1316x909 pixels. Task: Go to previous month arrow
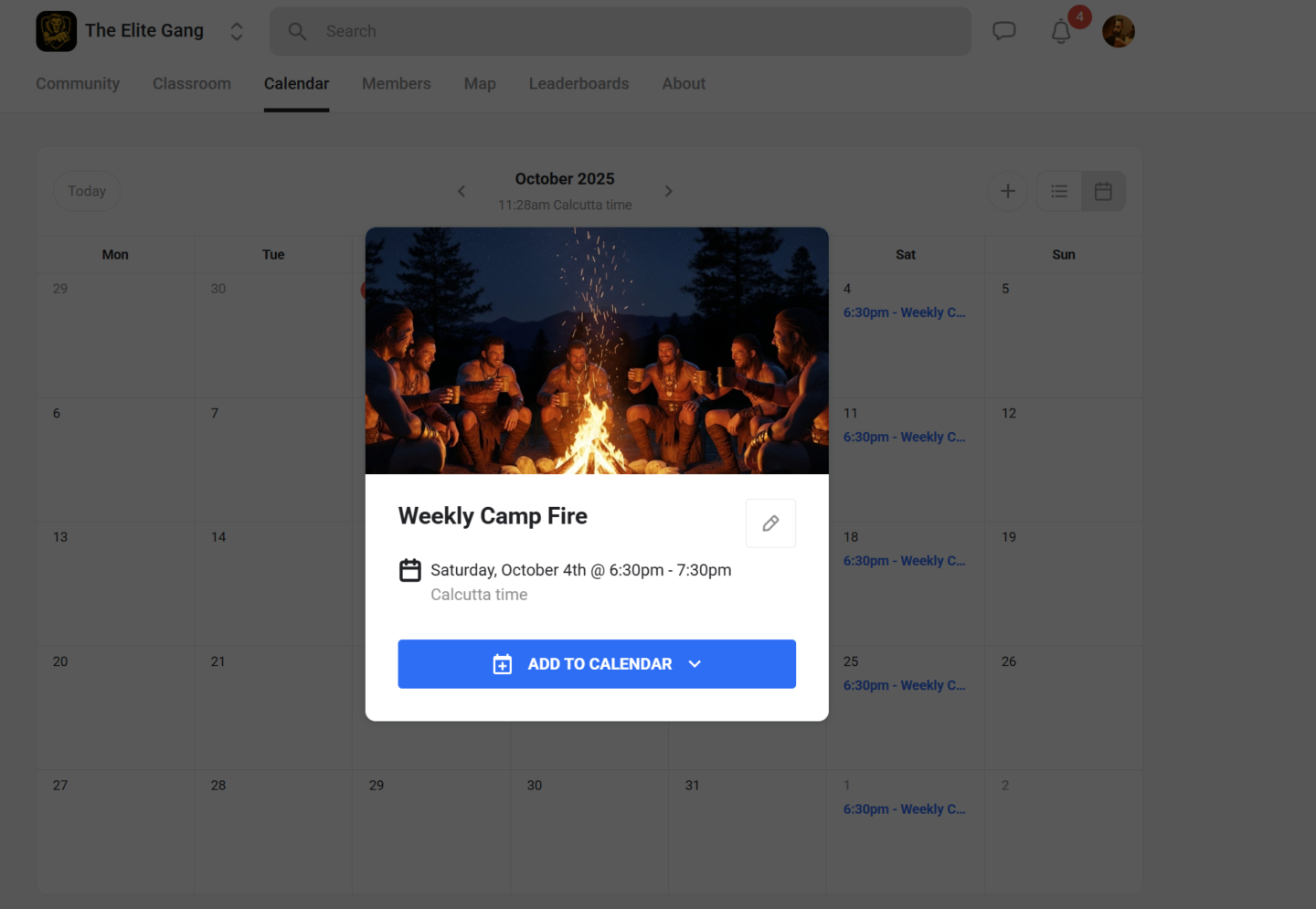click(x=462, y=191)
